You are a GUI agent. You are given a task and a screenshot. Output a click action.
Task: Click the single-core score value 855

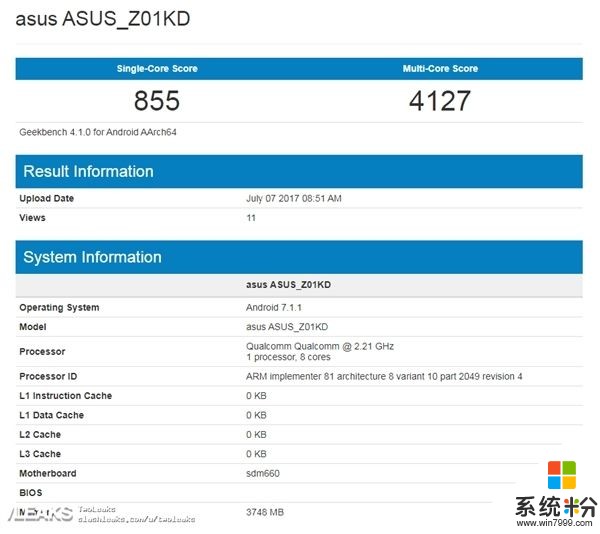pyautogui.click(x=157, y=101)
